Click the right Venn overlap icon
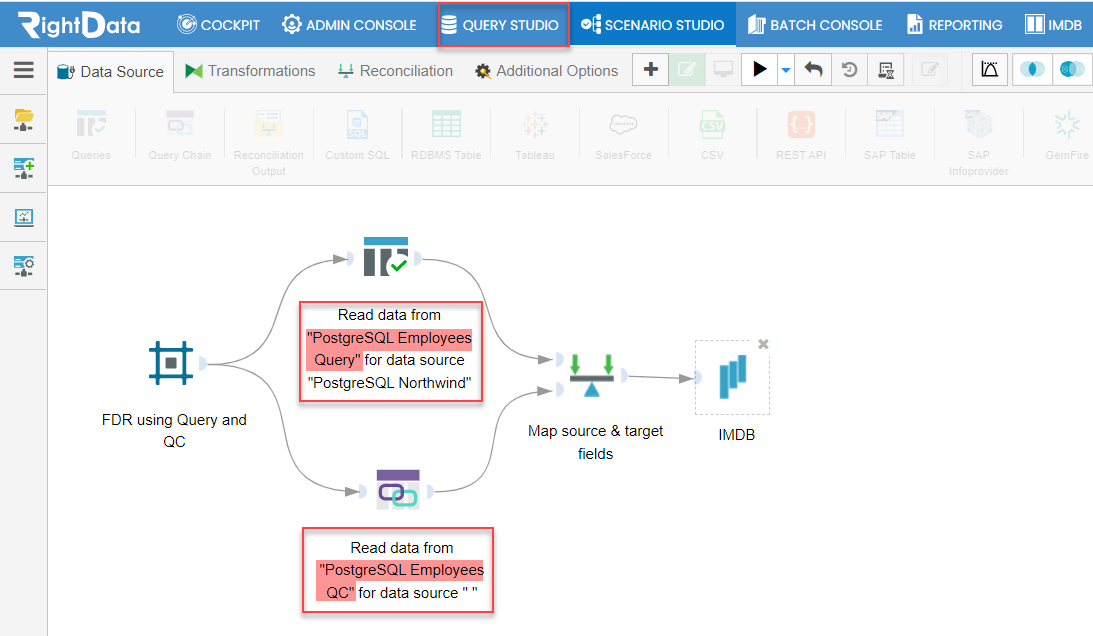The height and width of the screenshot is (636, 1093). [x=1071, y=70]
